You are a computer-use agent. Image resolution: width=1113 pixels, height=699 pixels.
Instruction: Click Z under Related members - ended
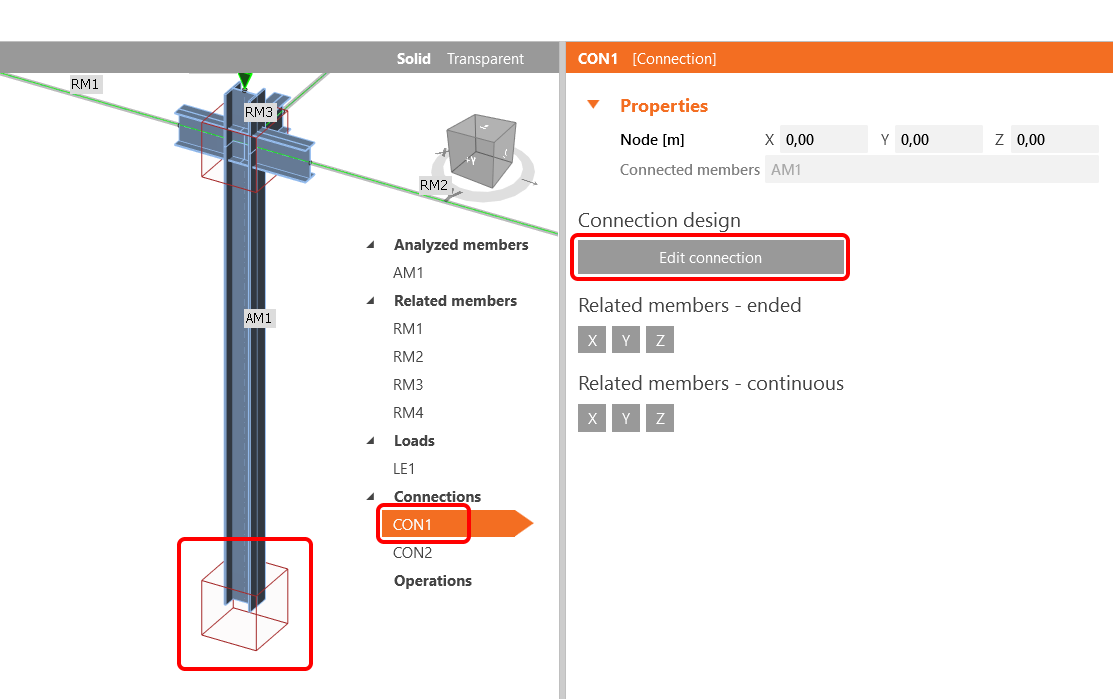click(x=660, y=340)
